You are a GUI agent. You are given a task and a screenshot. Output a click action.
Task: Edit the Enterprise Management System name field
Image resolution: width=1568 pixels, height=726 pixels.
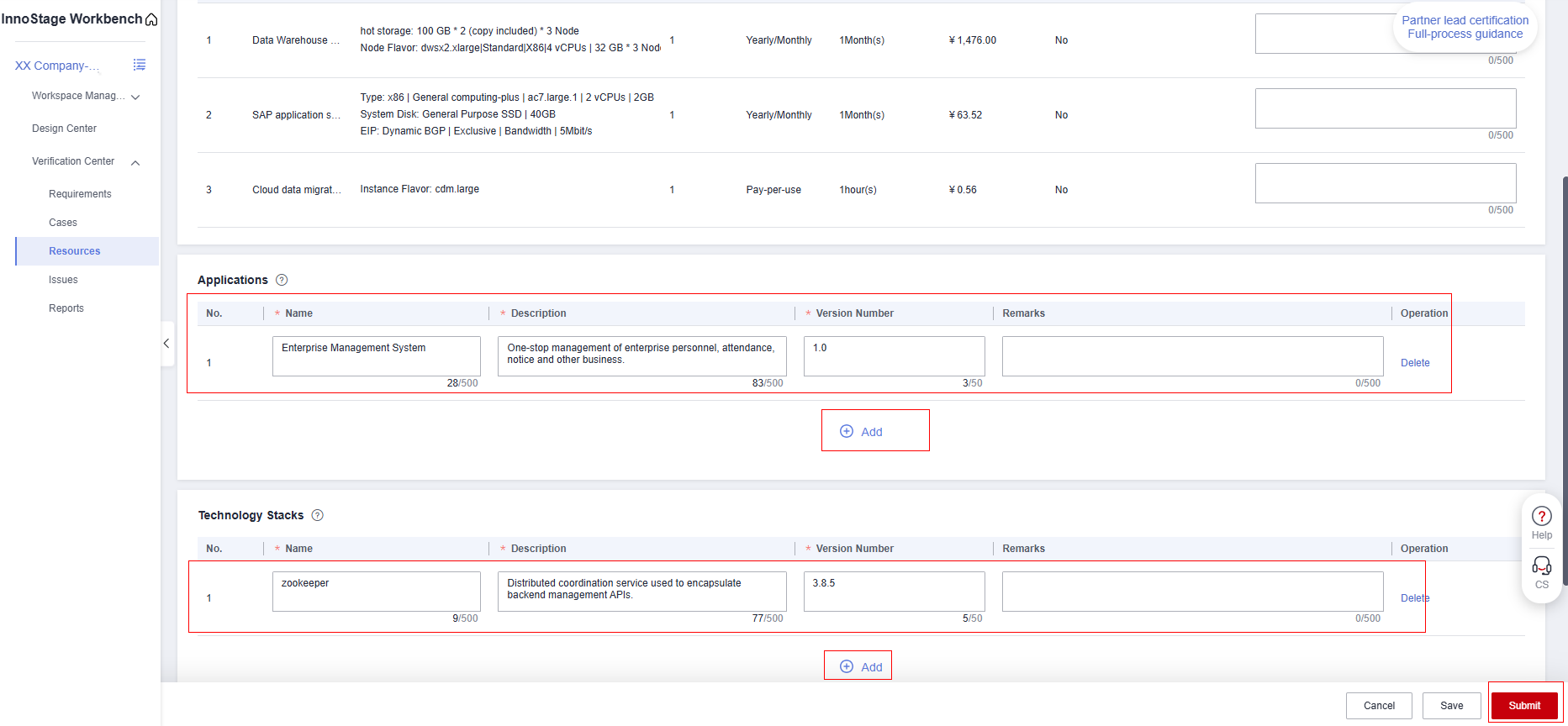point(377,356)
